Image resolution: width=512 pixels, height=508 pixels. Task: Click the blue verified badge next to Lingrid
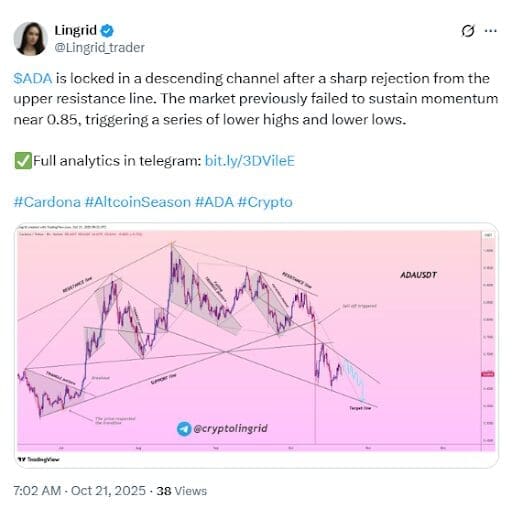click(107, 31)
